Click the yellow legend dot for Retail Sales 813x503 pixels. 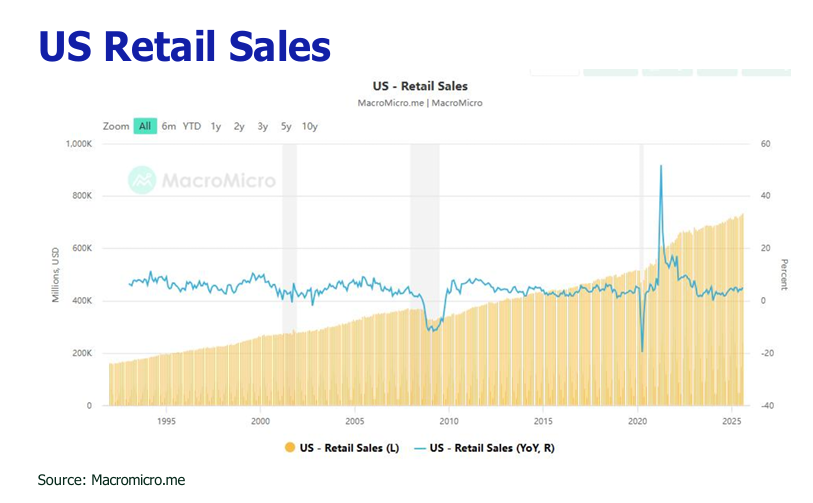pos(291,448)
